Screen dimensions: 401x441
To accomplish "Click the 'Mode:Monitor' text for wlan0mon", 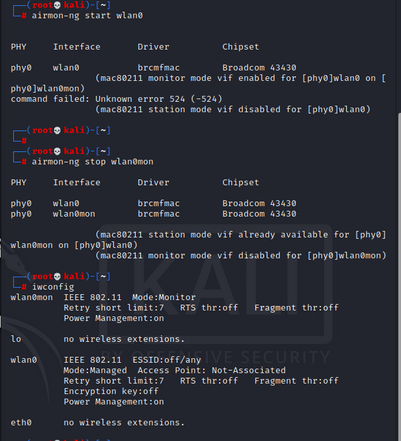I will click(x=164, y=297).
